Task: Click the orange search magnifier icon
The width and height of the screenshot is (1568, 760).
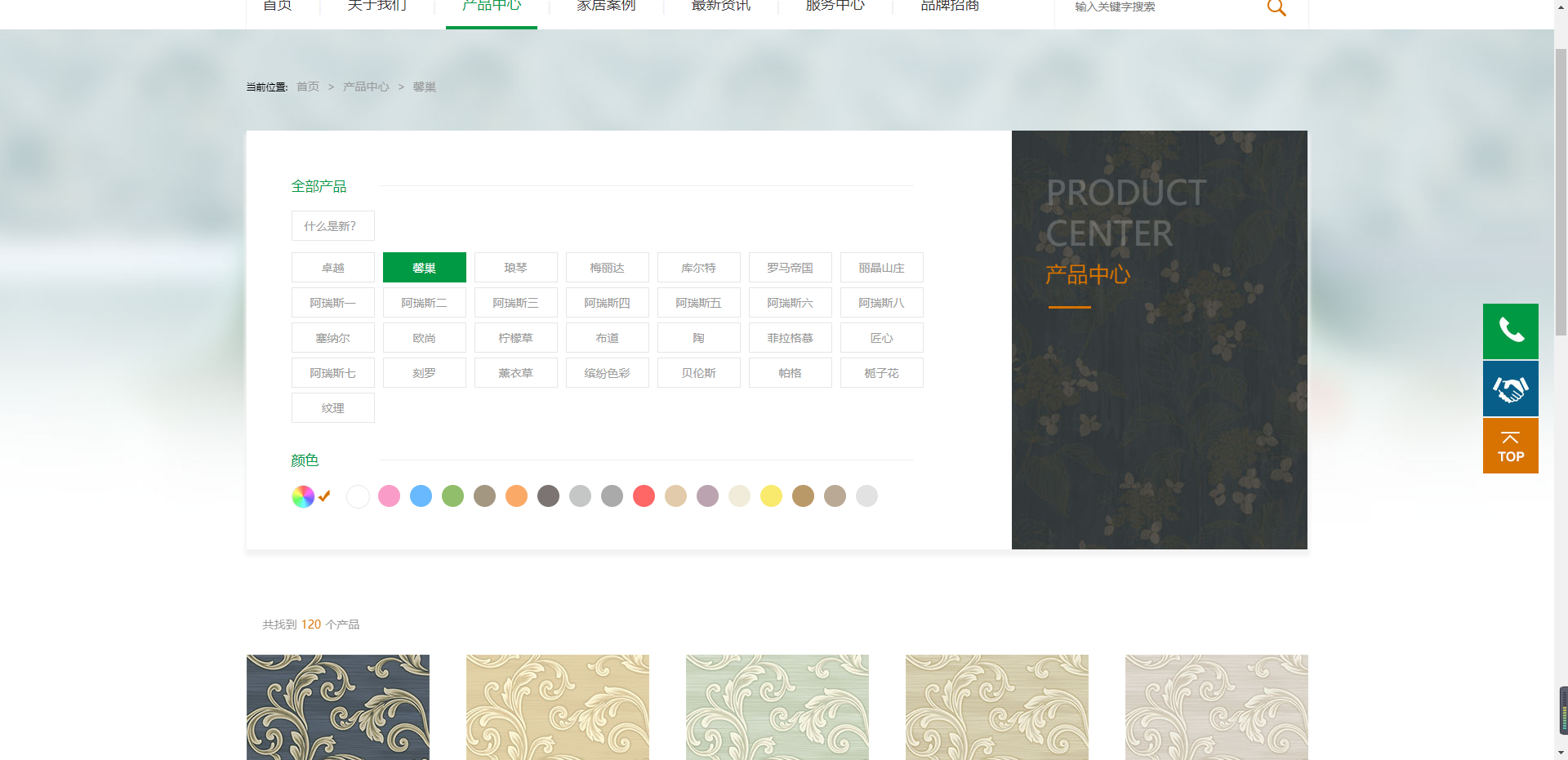Action: 1276,8
